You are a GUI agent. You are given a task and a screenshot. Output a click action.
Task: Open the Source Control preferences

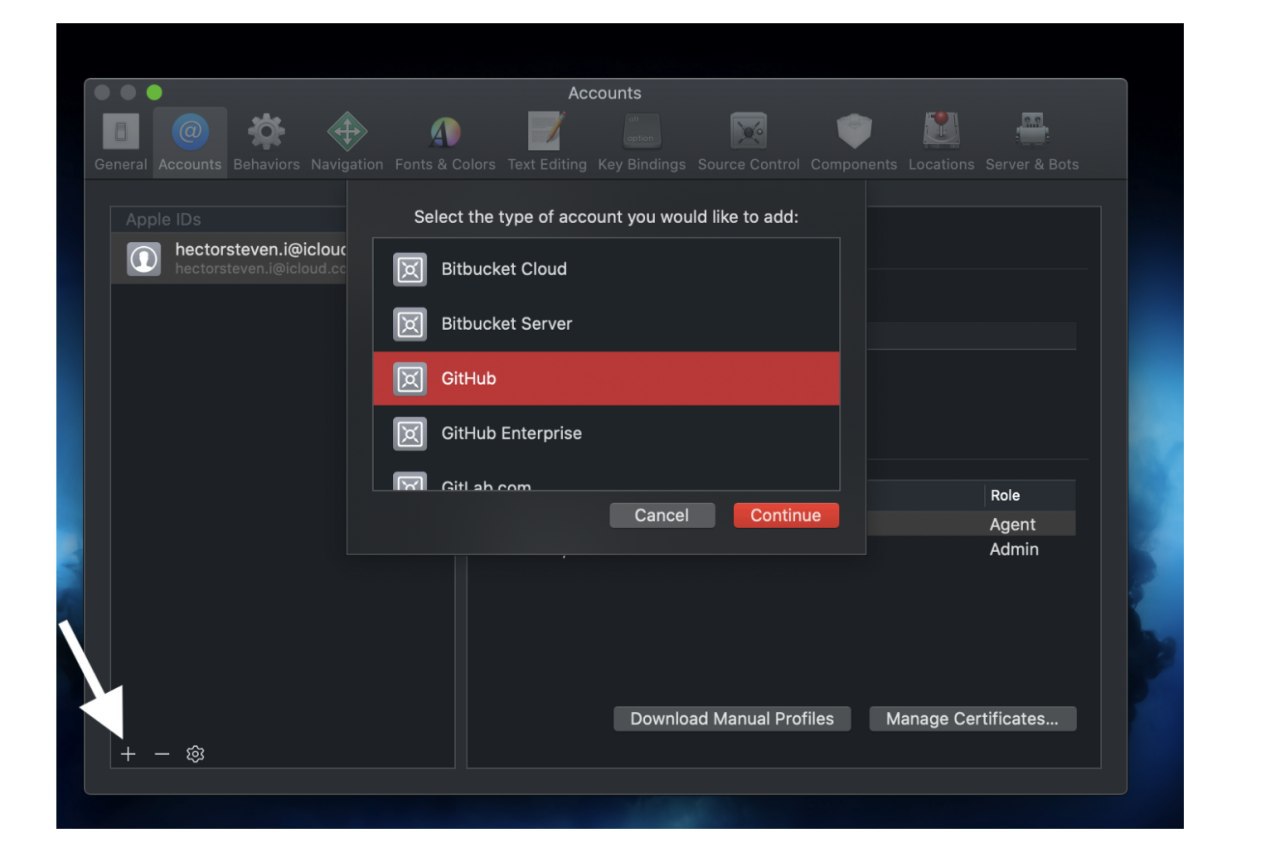pos(749,143)
